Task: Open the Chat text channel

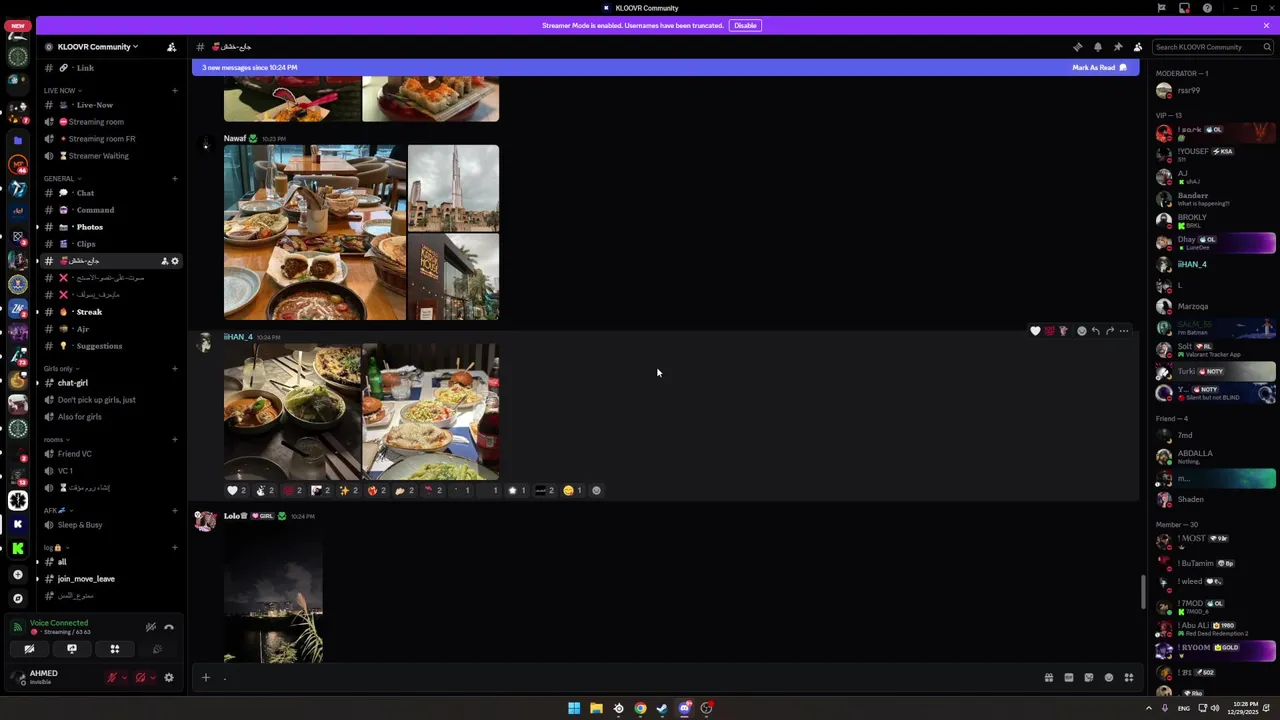Action: pos(110,193)
